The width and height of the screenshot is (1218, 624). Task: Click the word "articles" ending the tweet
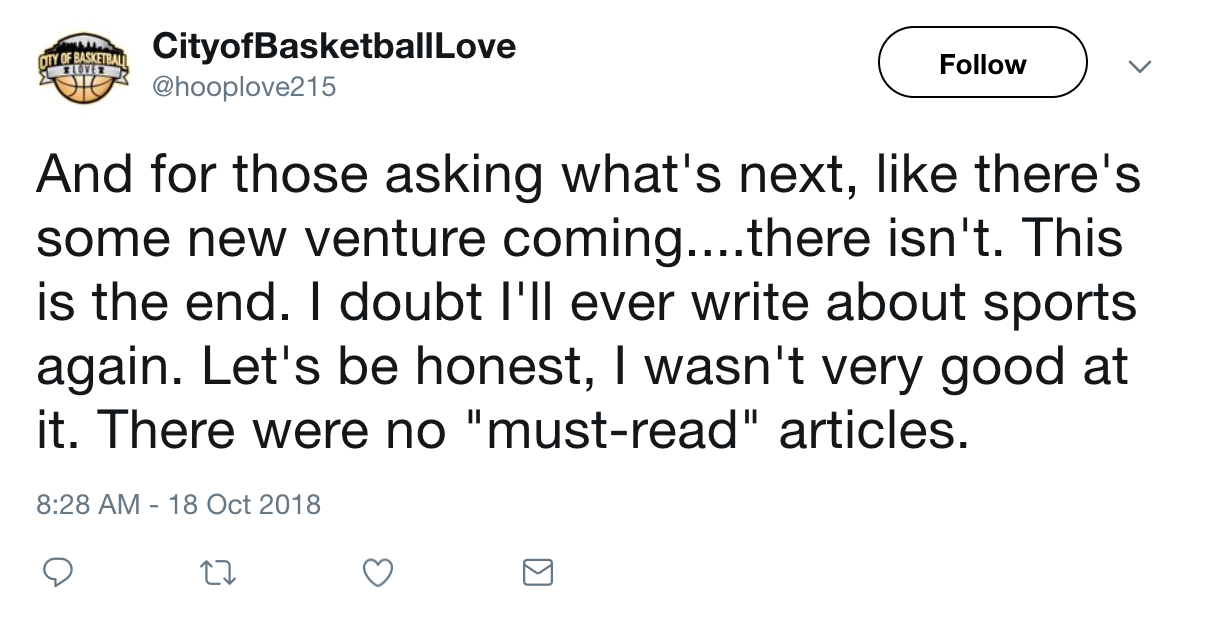pyautogui.click(x=873, y=431)
